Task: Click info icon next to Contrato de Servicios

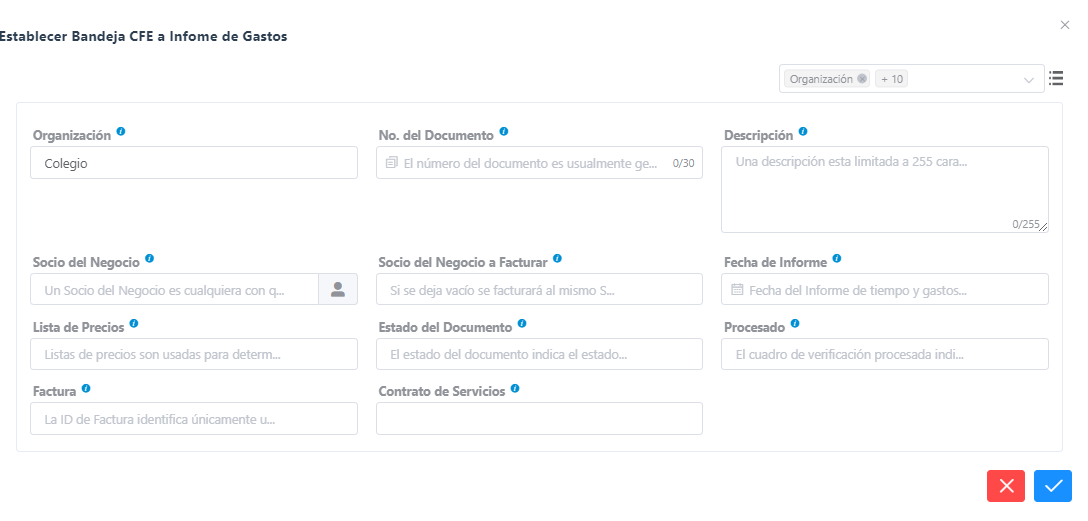Action: click(x=515, y=388)
